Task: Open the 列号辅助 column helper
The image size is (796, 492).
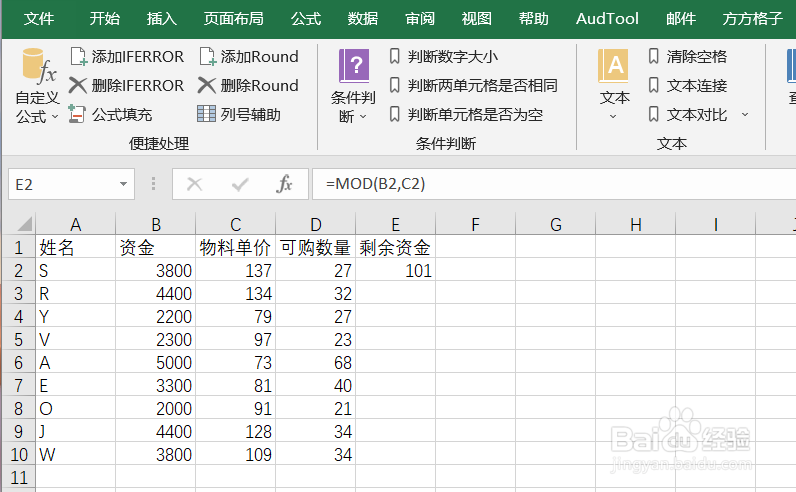Action: pyautogui.click(x=239, y=114)
